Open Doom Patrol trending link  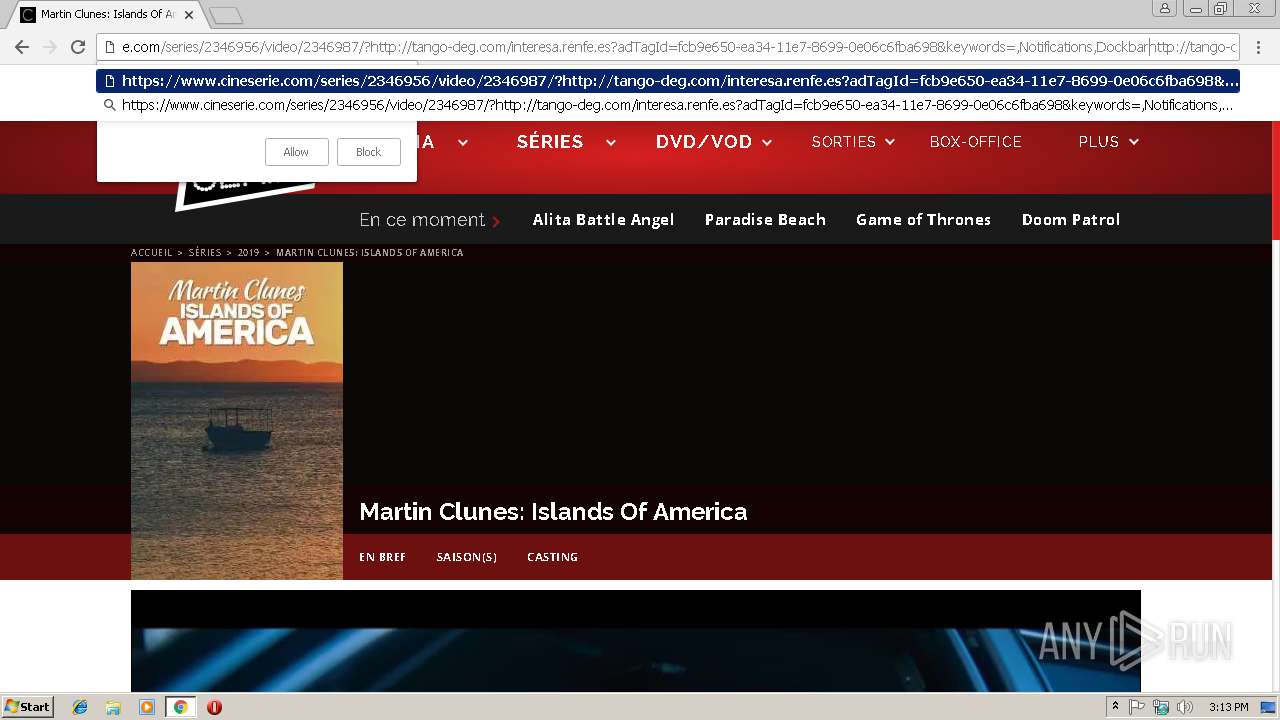tap(1070, 220)
